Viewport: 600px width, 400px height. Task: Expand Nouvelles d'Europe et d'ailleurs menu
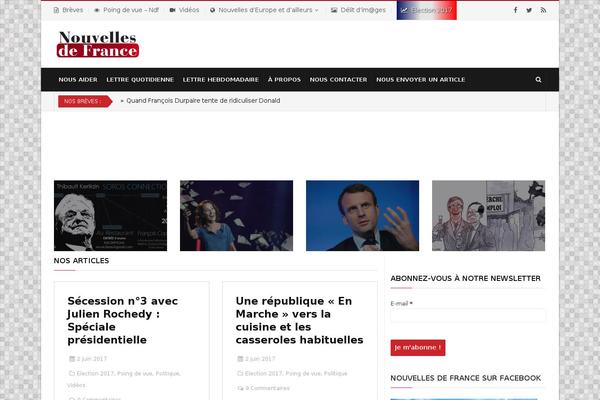pyautogui.click(x=264, y=10)
